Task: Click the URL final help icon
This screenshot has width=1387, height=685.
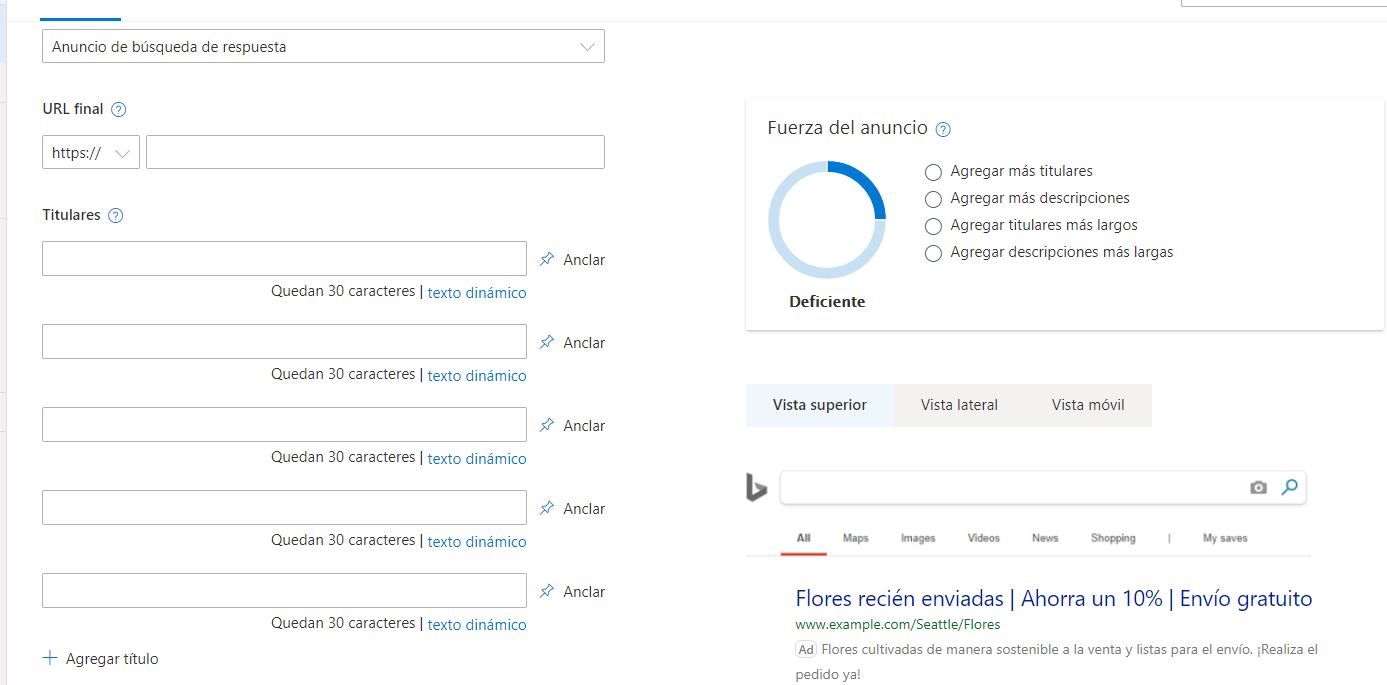Action: [x=118, y=109]
